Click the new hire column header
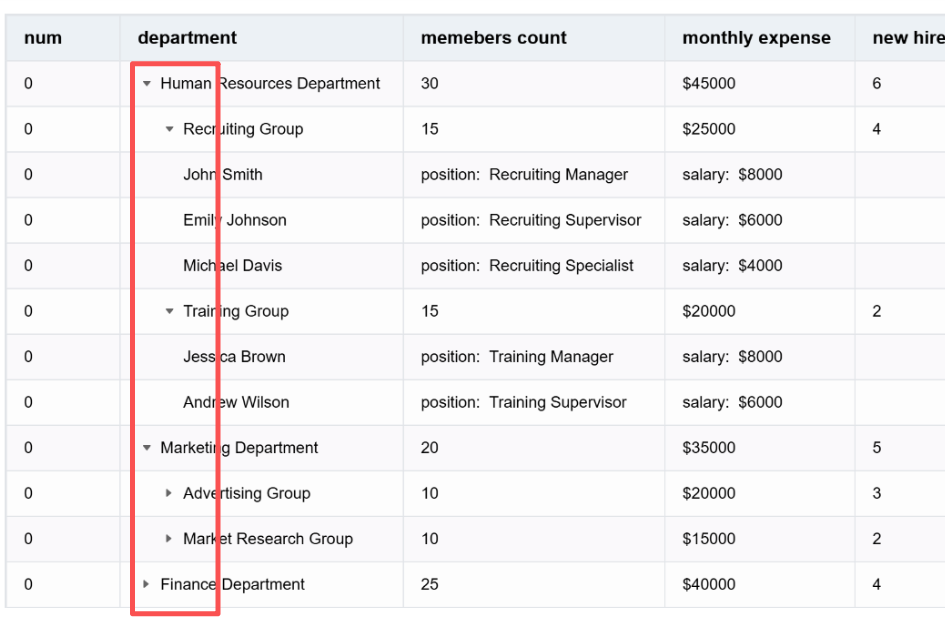Image resolution: width=945 pixels, height=619 pixels. coord(906,38)
